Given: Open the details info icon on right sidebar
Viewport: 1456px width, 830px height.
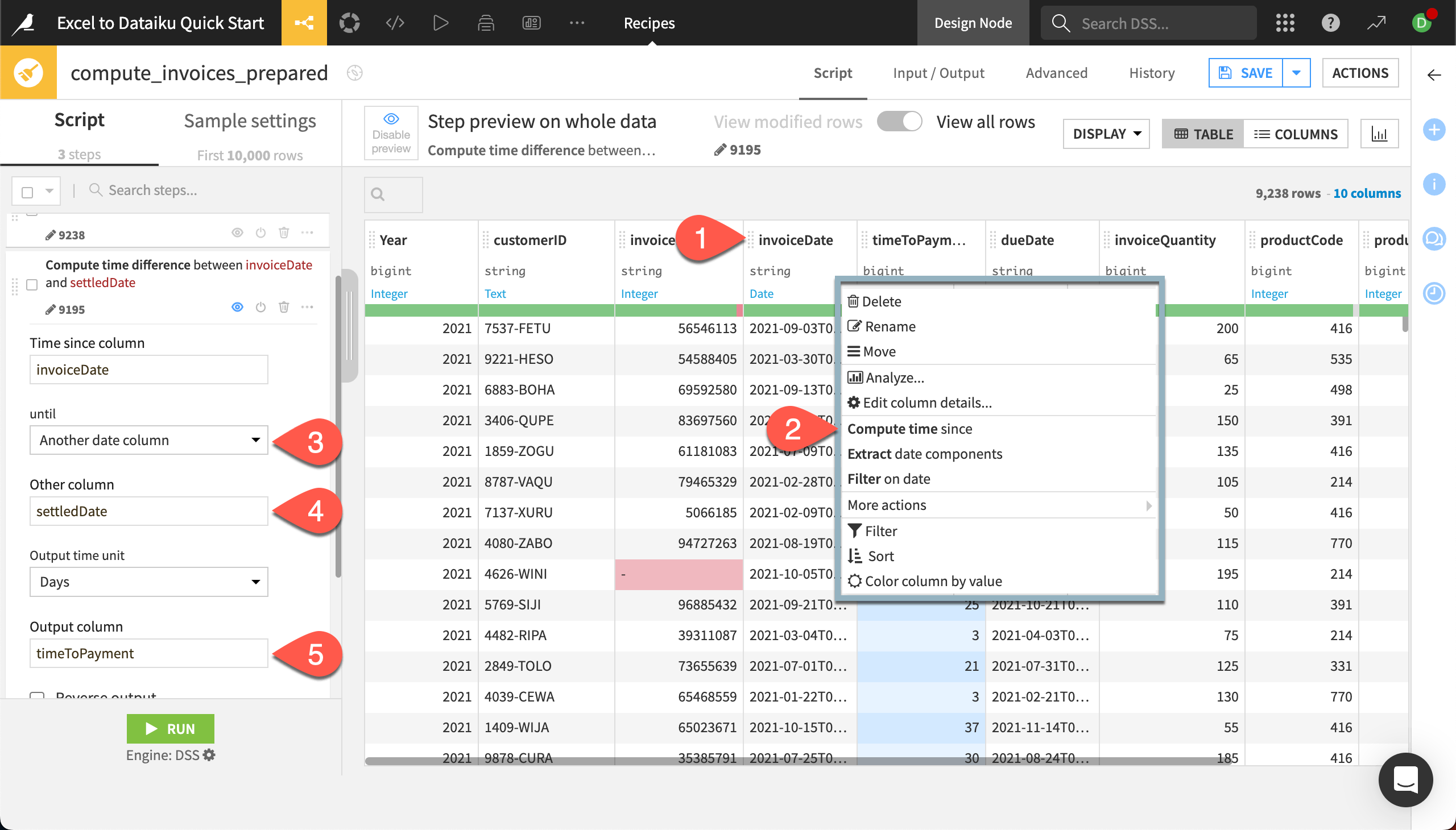Looking at the screenshot, I should click(x=1435, y=184).
